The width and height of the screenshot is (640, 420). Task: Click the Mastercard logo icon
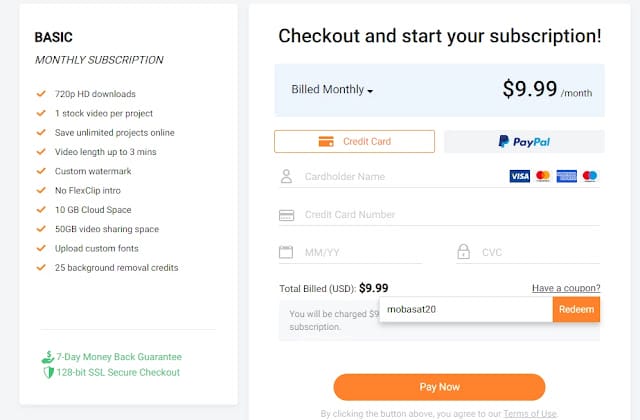pyautogui.click(x=543, y=176)
